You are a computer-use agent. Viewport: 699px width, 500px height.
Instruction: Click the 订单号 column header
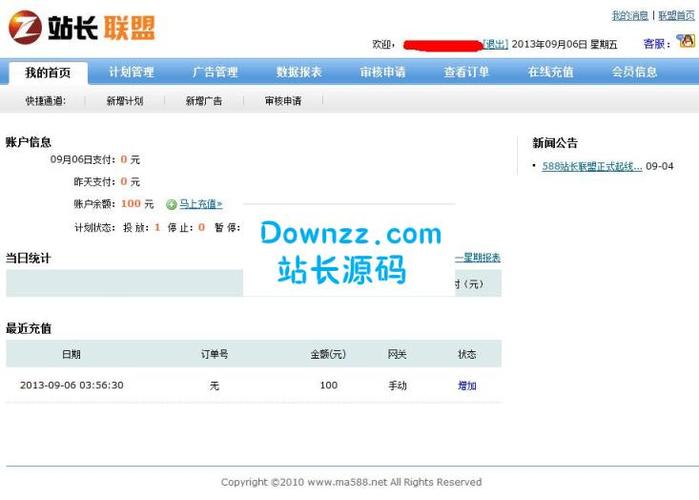click(214, 354)
